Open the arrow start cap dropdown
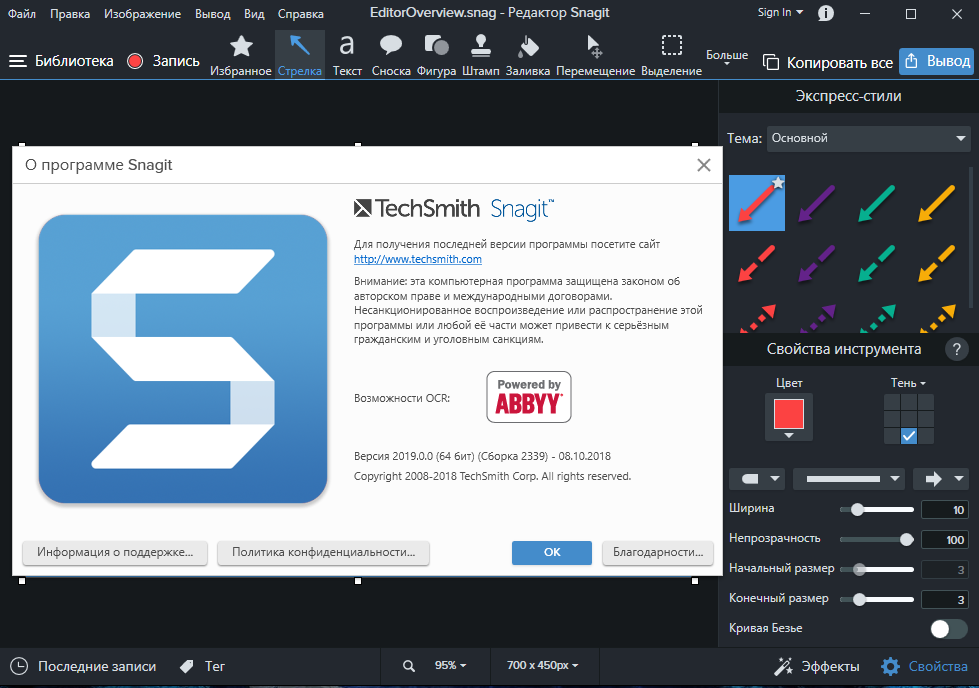979x688 pixels. (759, 479)
